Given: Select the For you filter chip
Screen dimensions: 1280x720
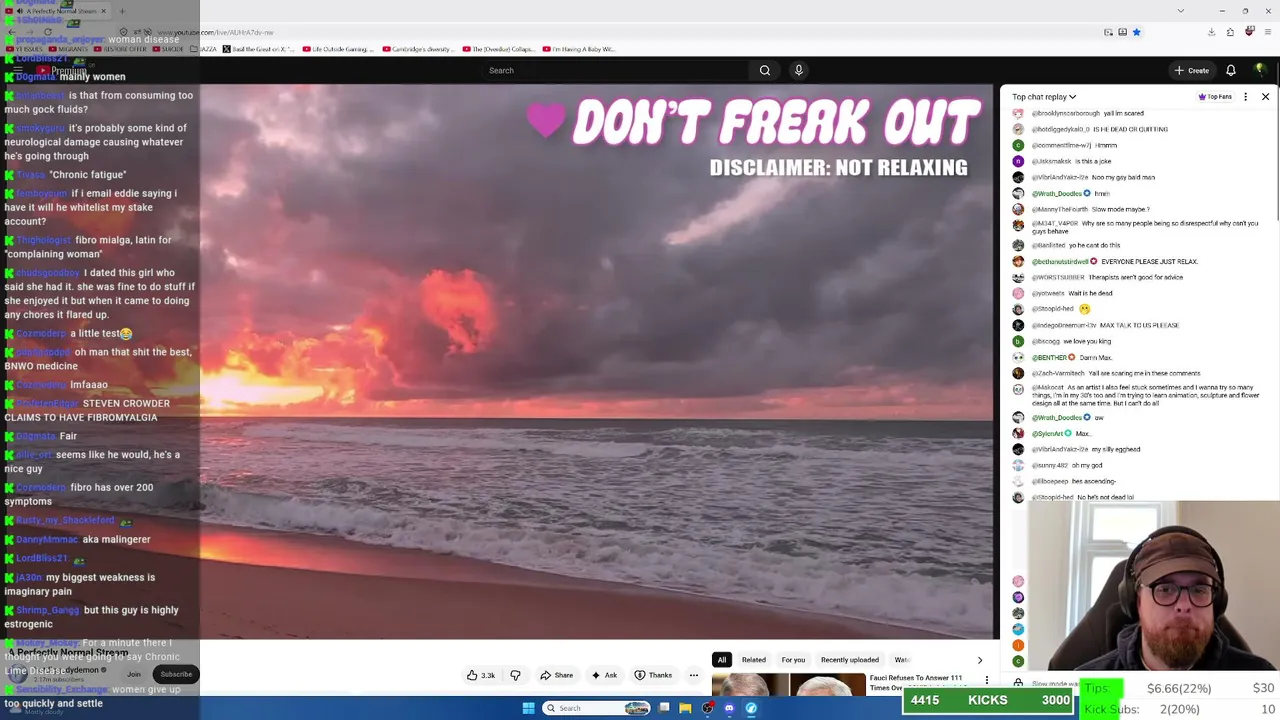Looking at the screenshot, I should (x=793, y=660).
